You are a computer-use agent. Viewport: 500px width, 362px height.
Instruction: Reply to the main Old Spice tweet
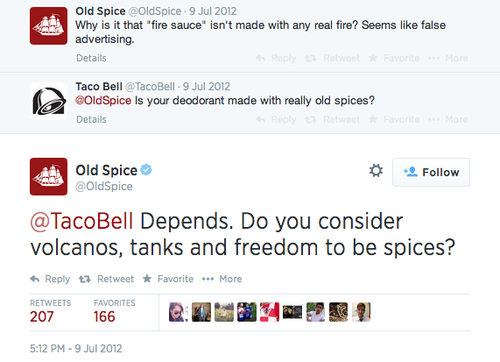[x=50, y=279]
